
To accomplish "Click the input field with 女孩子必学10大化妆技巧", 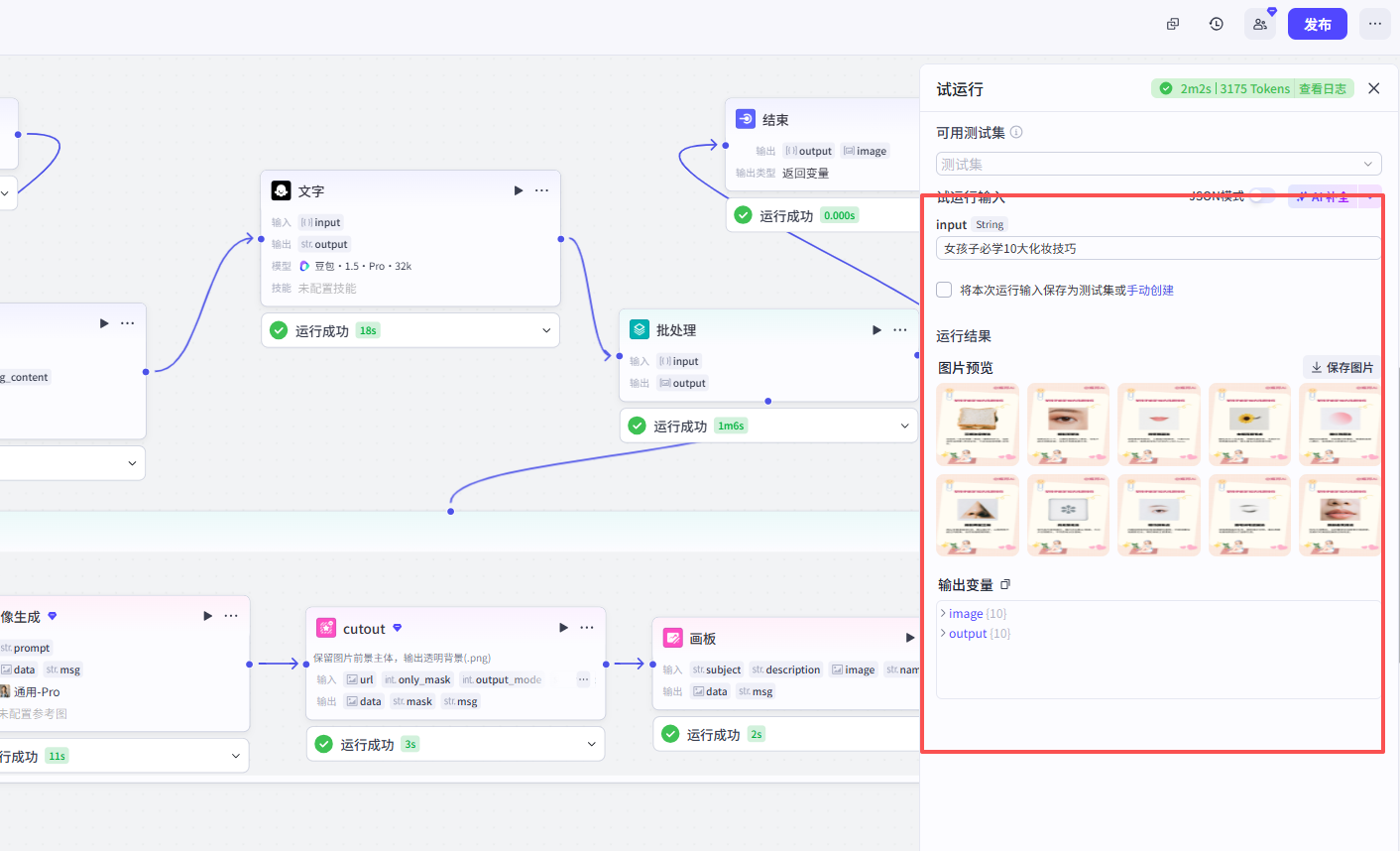I will [1158, 248].
